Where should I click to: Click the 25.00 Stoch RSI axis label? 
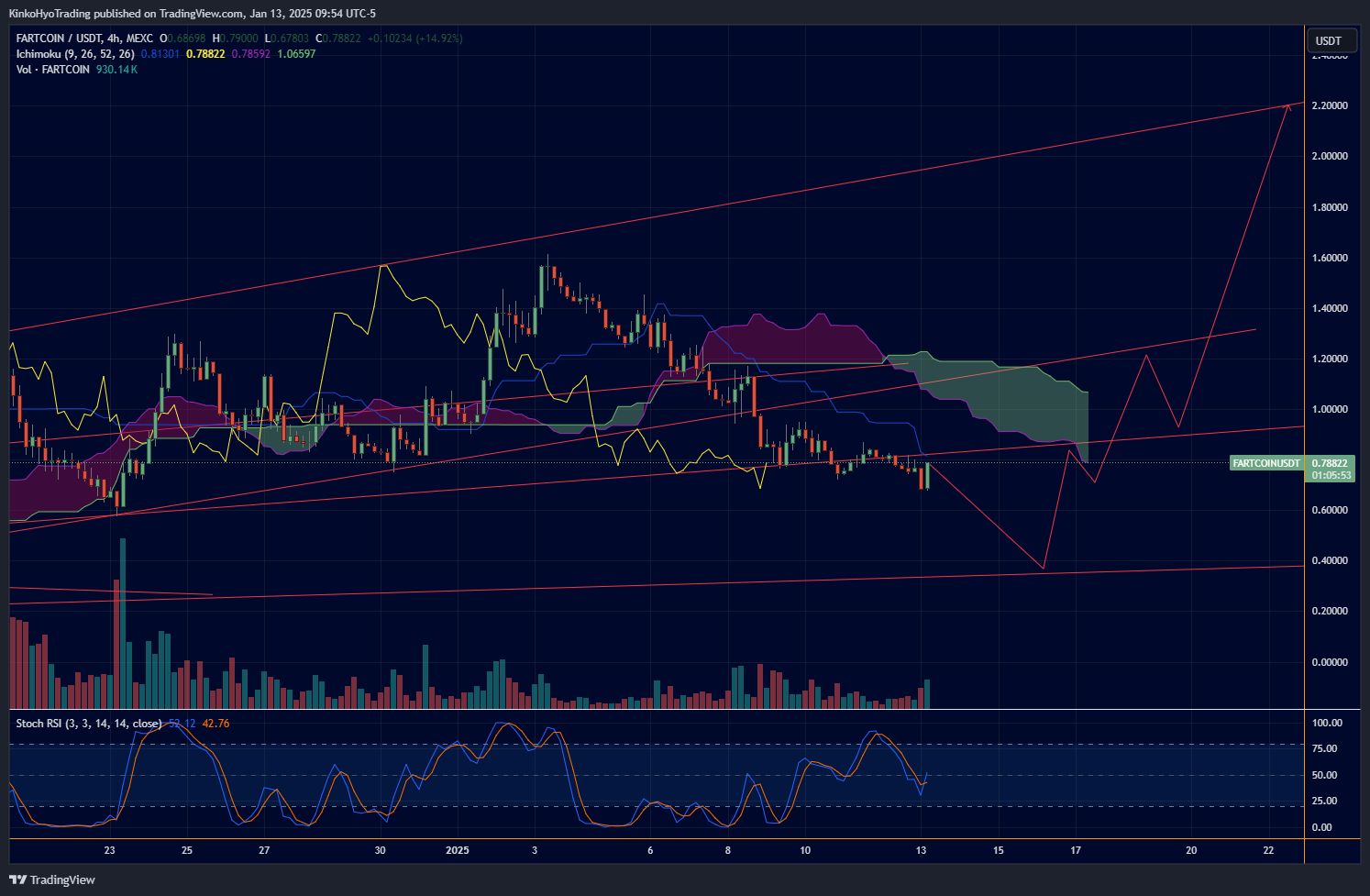coord(1324,801)
